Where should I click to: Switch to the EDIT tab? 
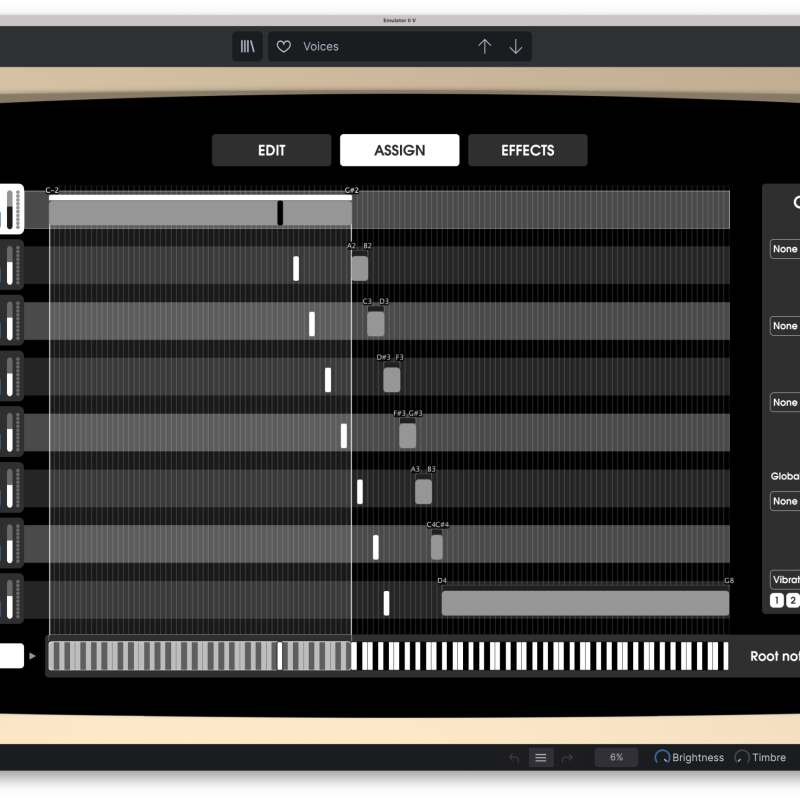click(x=271, y=150)
